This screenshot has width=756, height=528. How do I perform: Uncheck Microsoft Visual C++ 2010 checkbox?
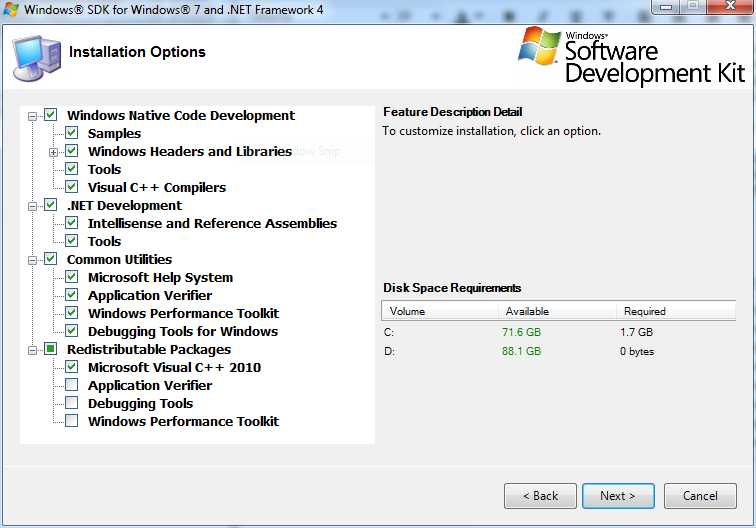click(71, 367)
